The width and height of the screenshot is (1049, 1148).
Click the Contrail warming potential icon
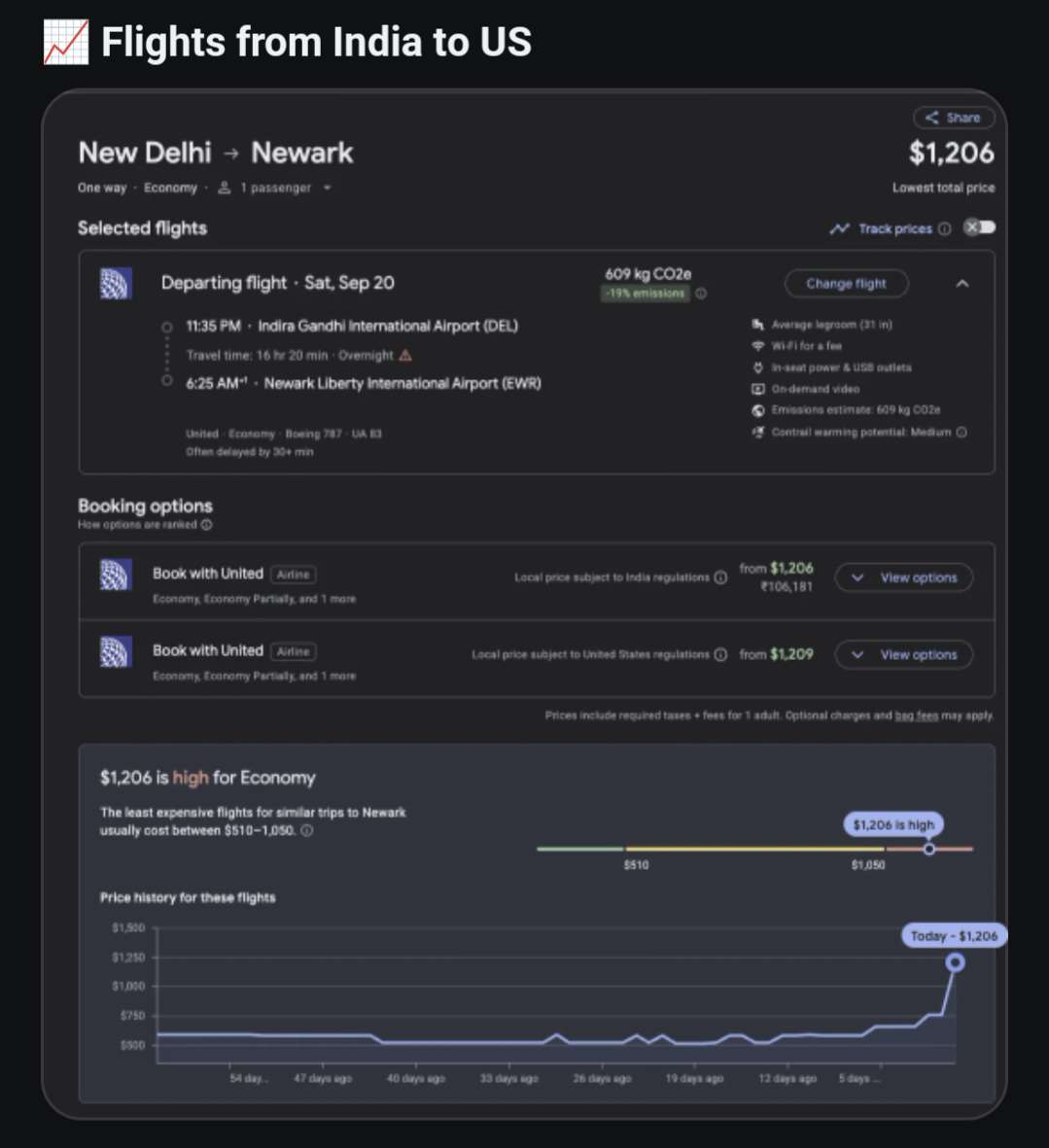(757, 432)
